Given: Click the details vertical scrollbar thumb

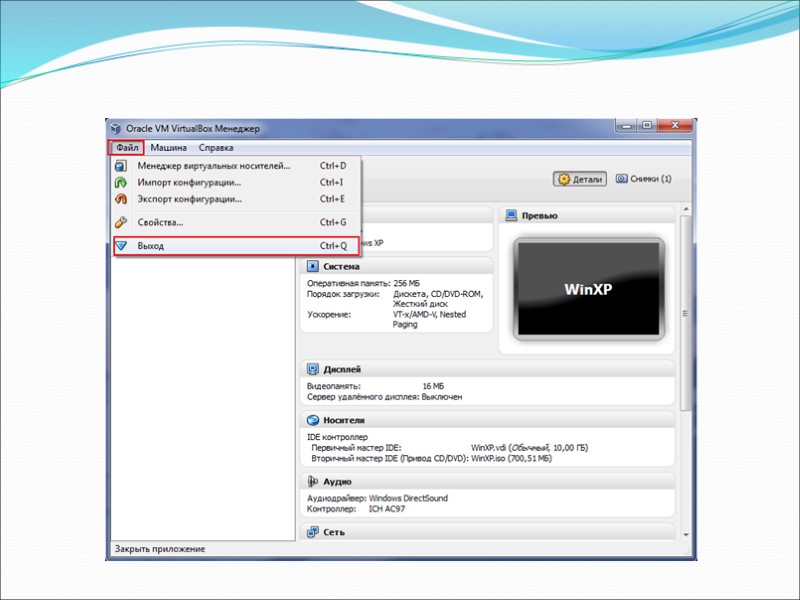Looking at the screenshot, I should (686, 312).
